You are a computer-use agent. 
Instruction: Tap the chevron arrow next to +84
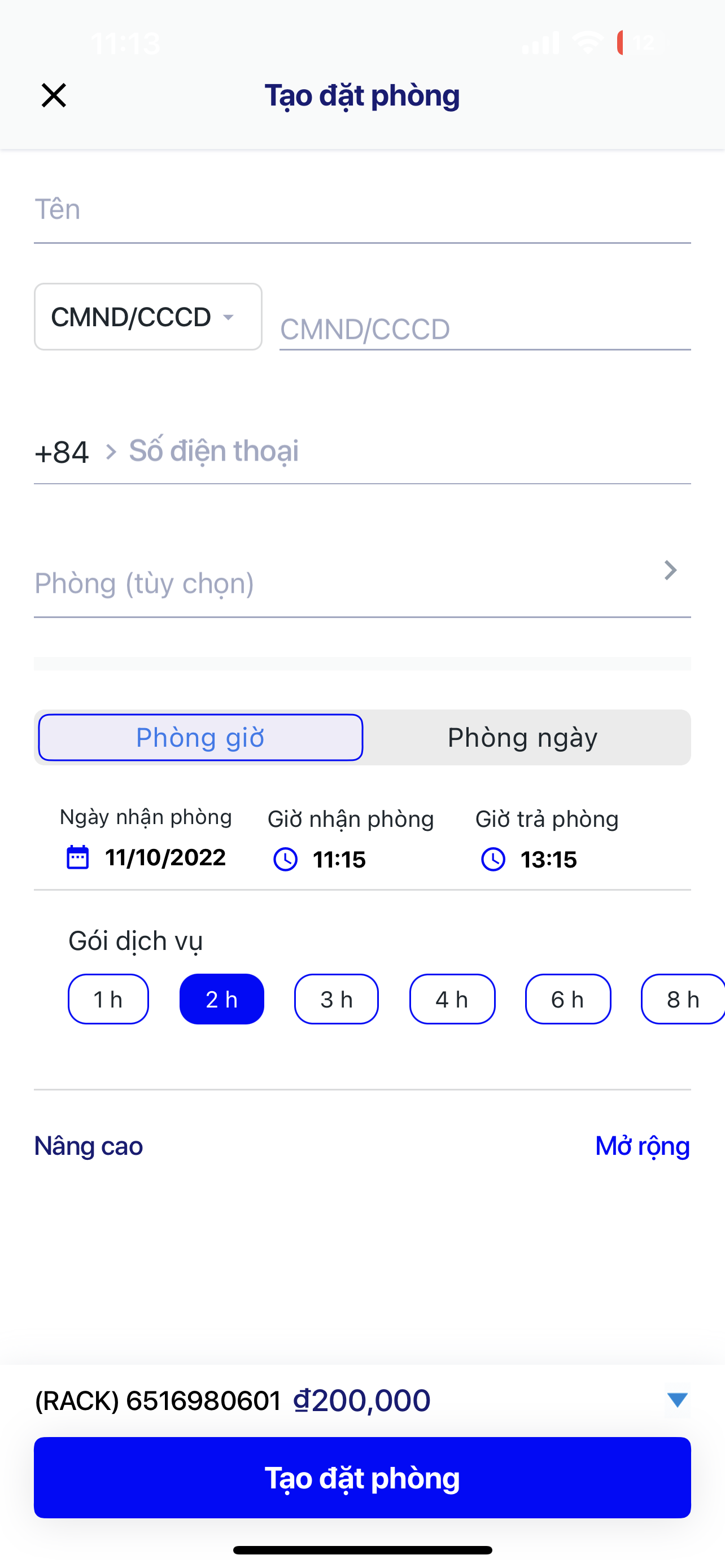(x=110, y=452)
